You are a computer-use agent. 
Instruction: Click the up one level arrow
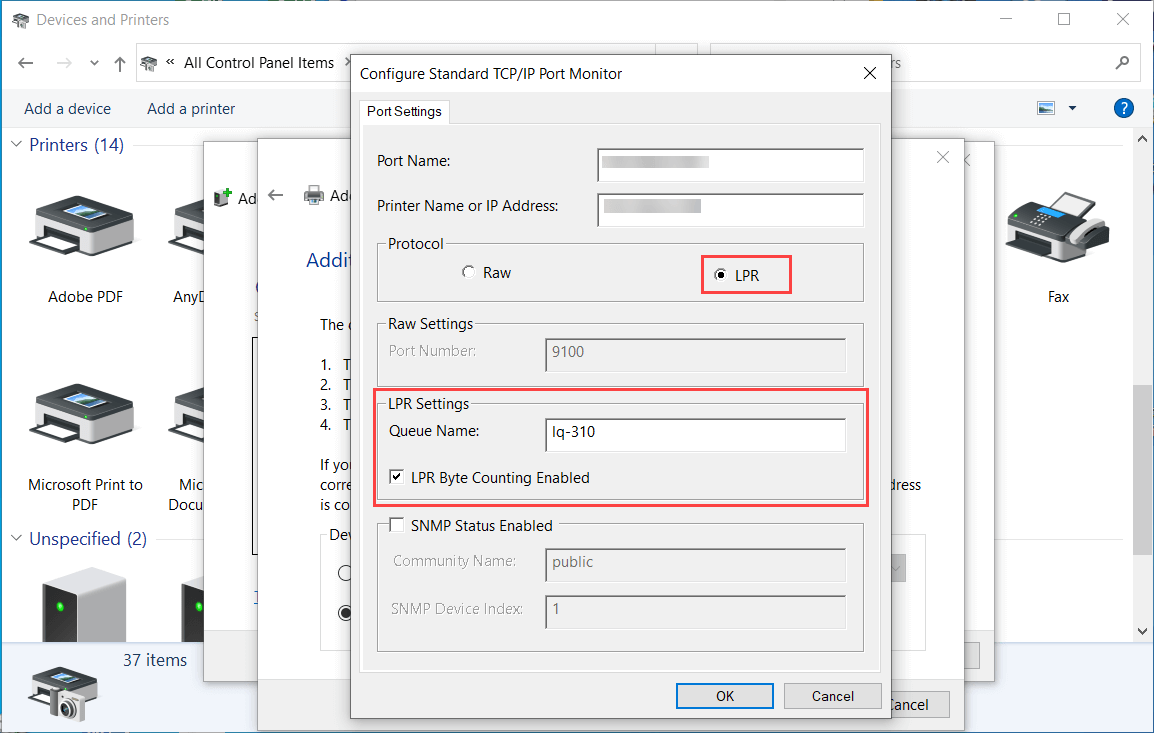(x=119, y=62)
